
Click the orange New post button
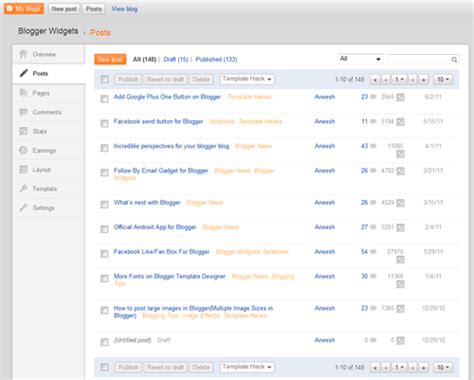pyautogui.click(x=110, y=59)
